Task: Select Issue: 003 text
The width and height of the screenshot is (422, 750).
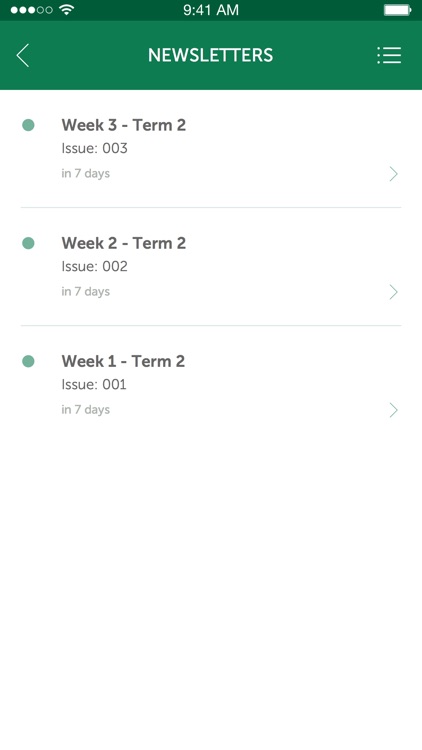Action: point(94,148)
